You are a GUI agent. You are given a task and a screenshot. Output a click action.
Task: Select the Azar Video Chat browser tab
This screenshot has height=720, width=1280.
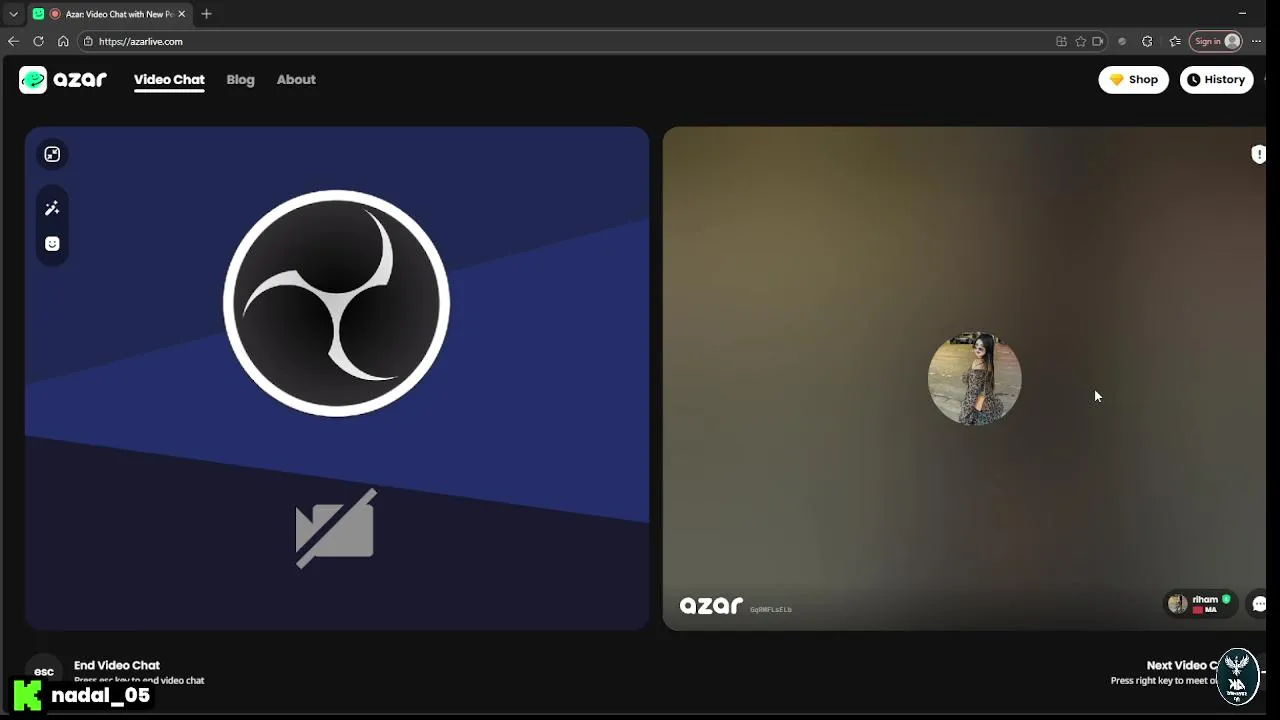(110, 14)
